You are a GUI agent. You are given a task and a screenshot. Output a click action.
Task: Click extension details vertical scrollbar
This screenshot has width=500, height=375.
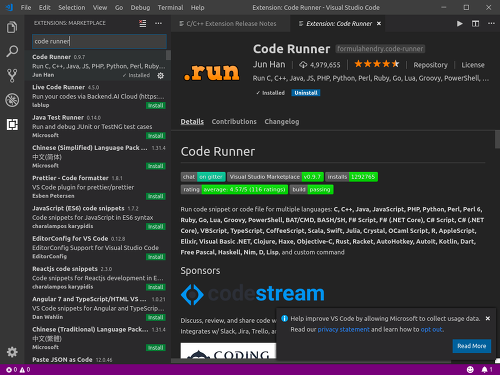(x=497, y=139)
